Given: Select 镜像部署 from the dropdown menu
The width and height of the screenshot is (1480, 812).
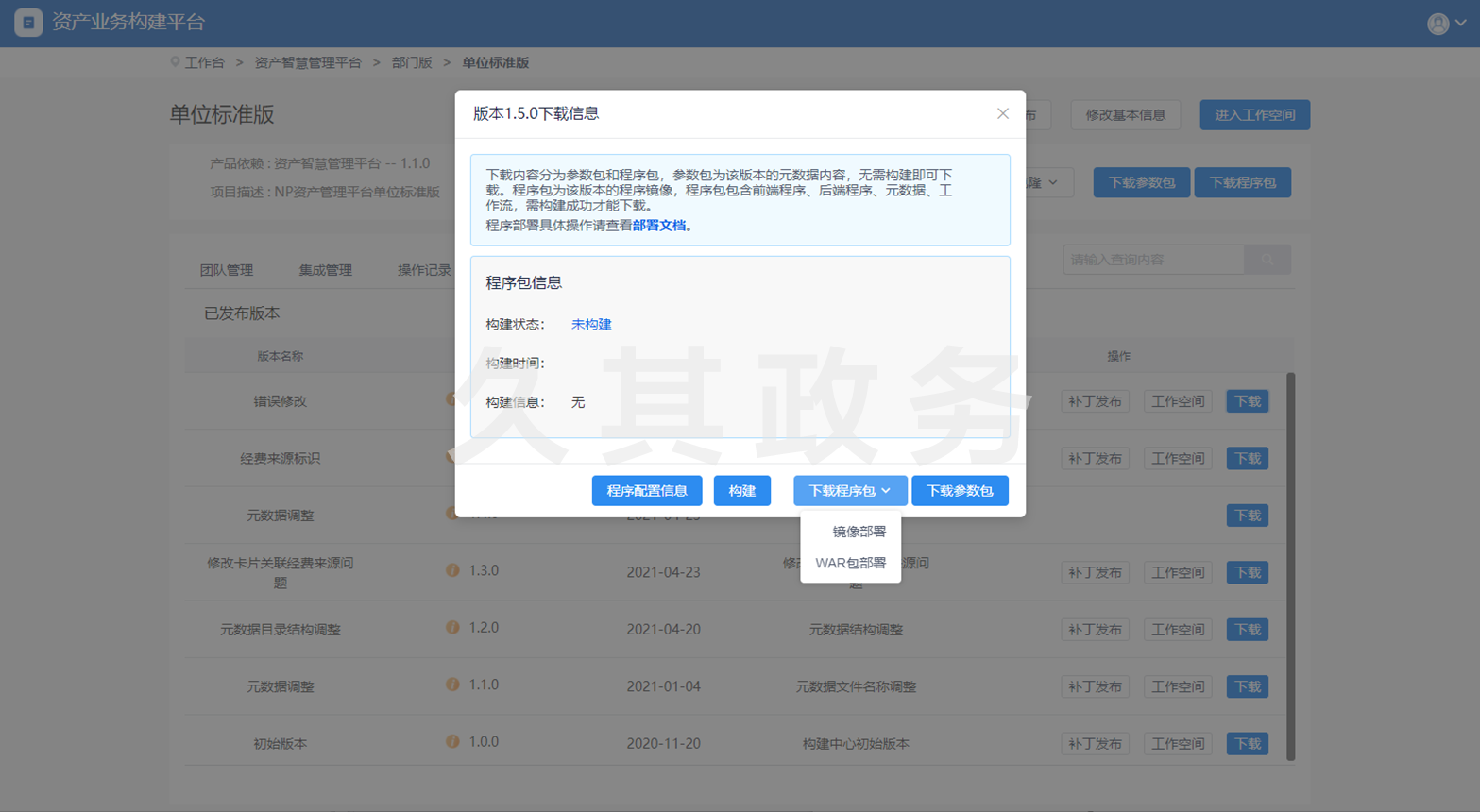Looking at the screenshot, I should click(859, 532).
